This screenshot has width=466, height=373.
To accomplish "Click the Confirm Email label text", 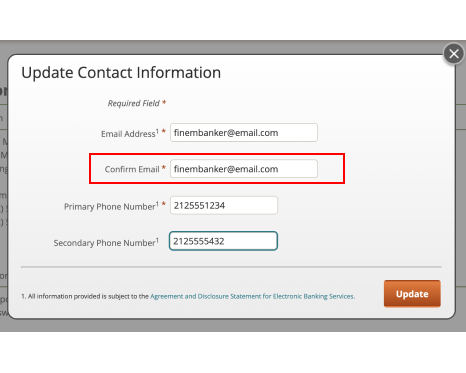I will (132, 169).
